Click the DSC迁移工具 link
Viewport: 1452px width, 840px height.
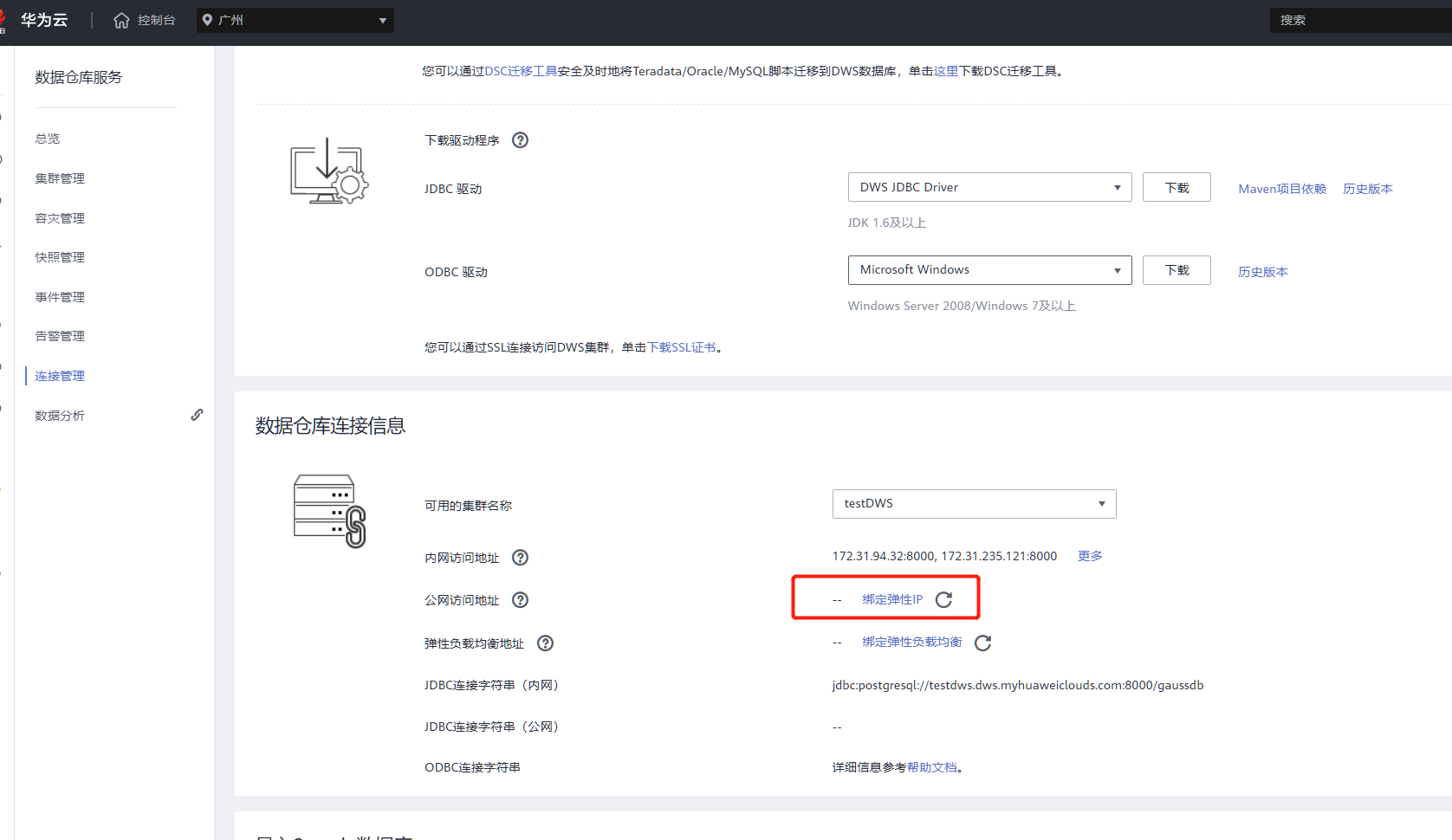521,71
